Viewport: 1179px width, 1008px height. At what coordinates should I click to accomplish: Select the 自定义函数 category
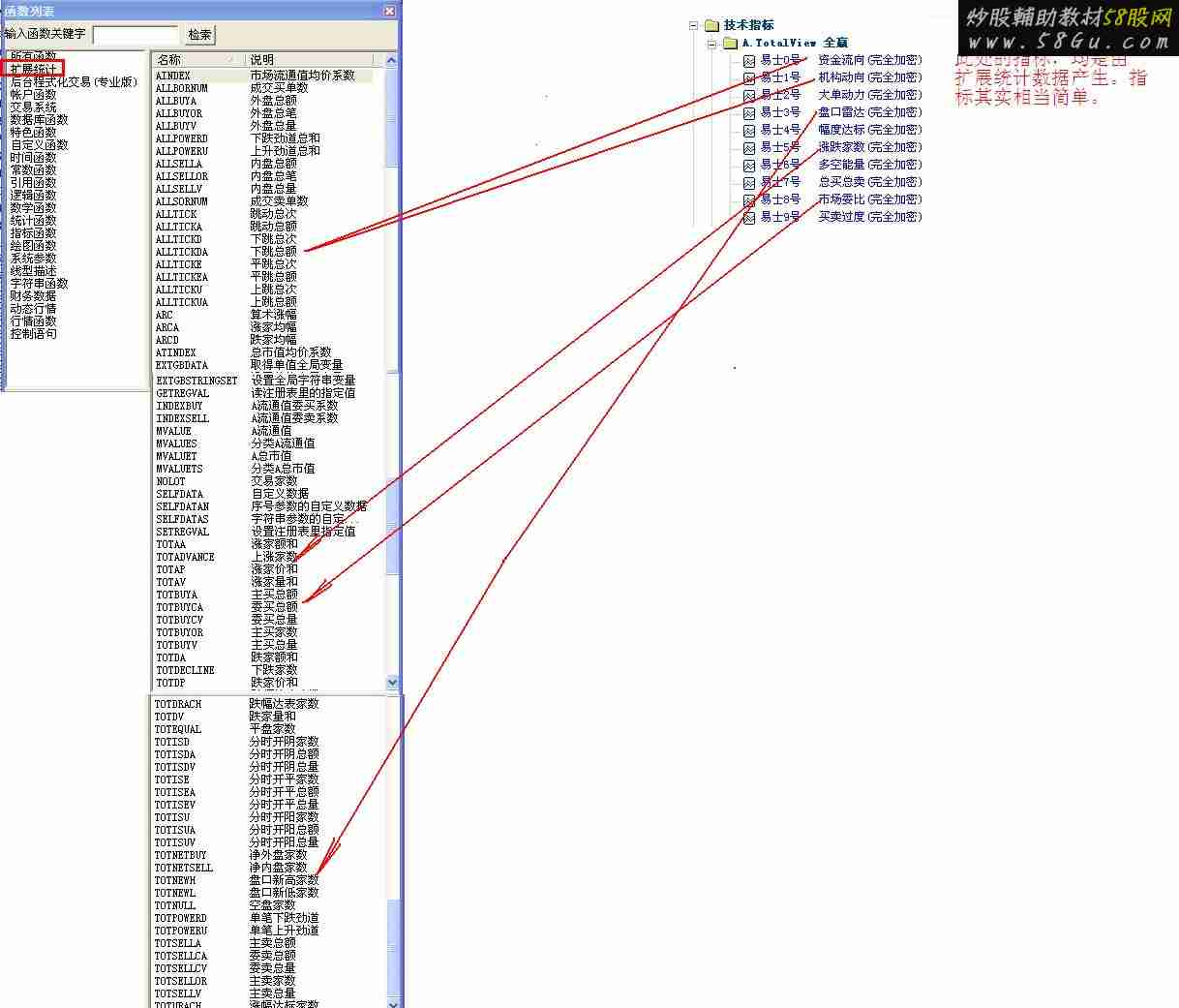pyautogui.click(x=39, y=144)
